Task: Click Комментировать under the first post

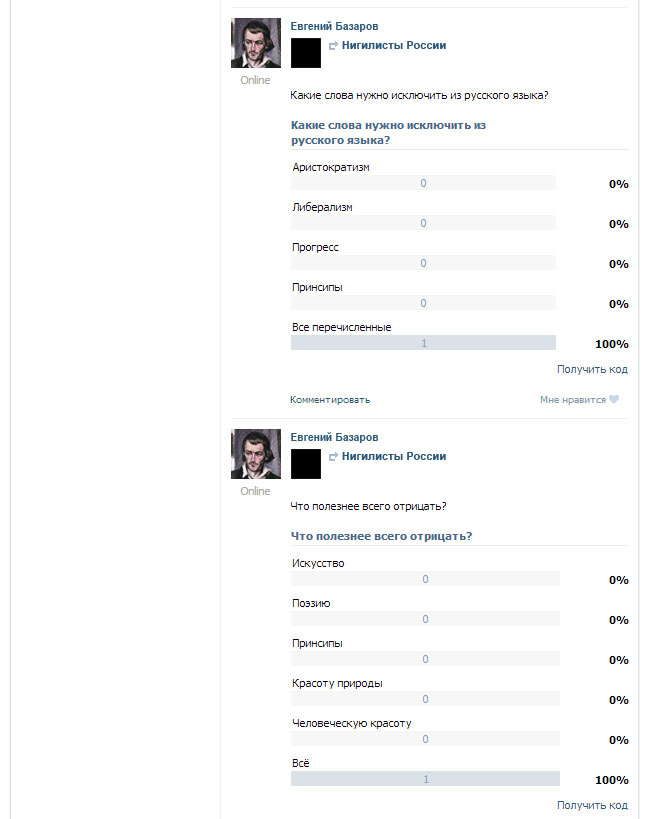Action: pyautogui.click(x=330, y=400)
